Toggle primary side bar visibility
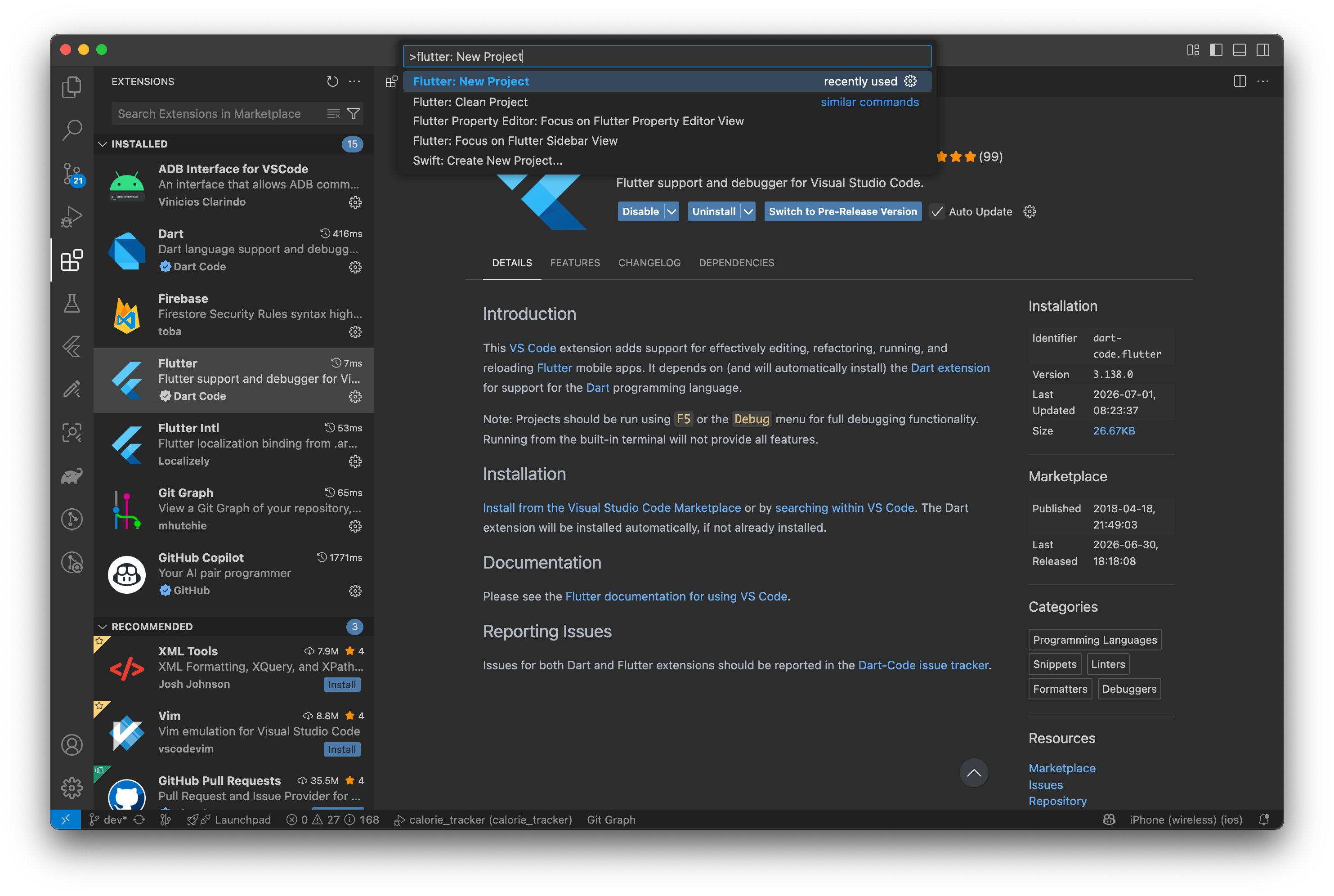Viewport: 1334px width, 896px height. (1216, 50)
